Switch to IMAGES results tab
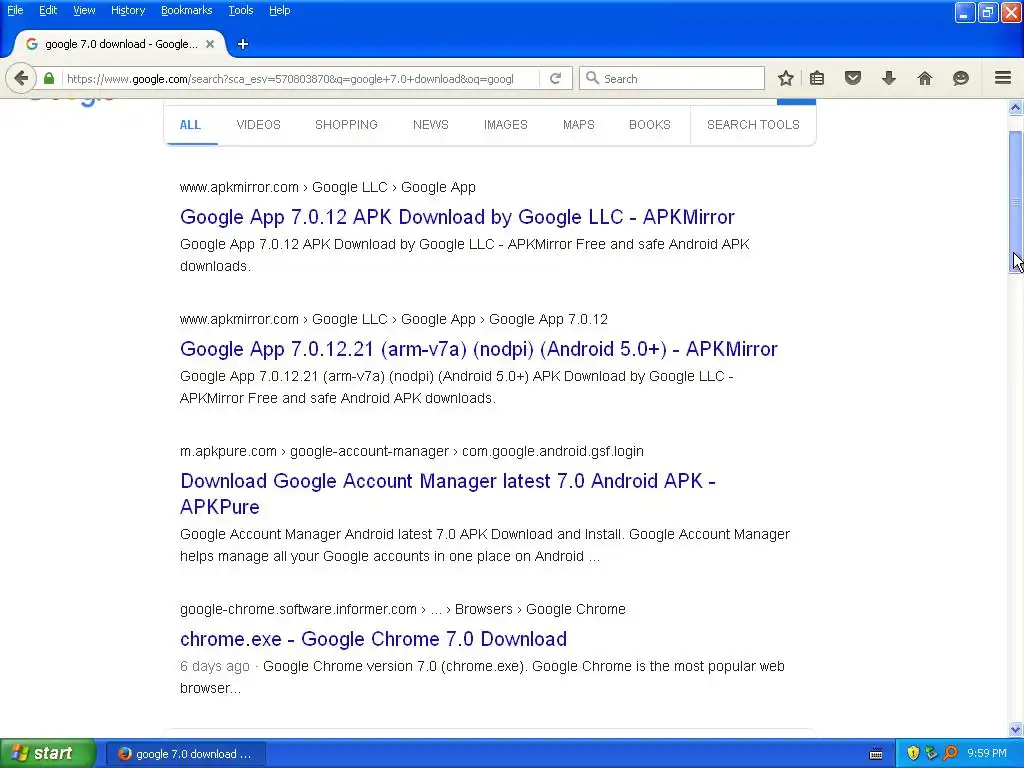This screenshot has height=768, width=1024. point(505,125)
